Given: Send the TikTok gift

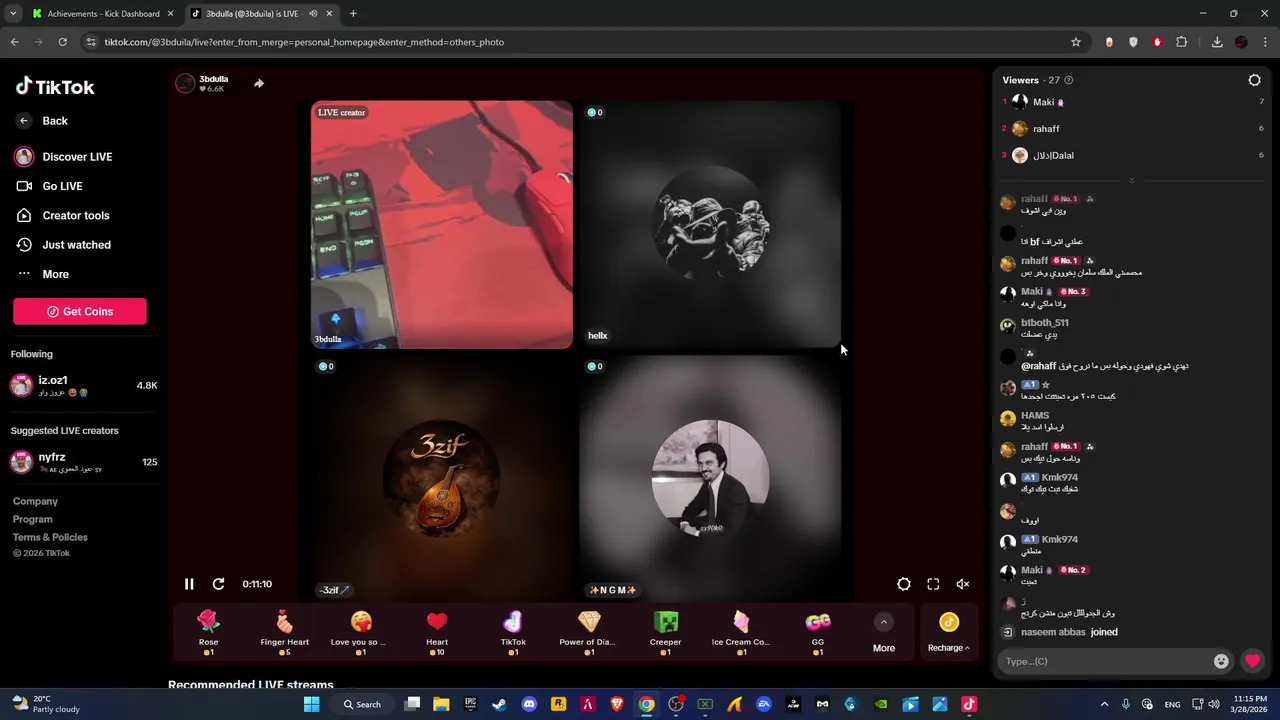Looking at the screenshot, I should [x=513, y=633].
